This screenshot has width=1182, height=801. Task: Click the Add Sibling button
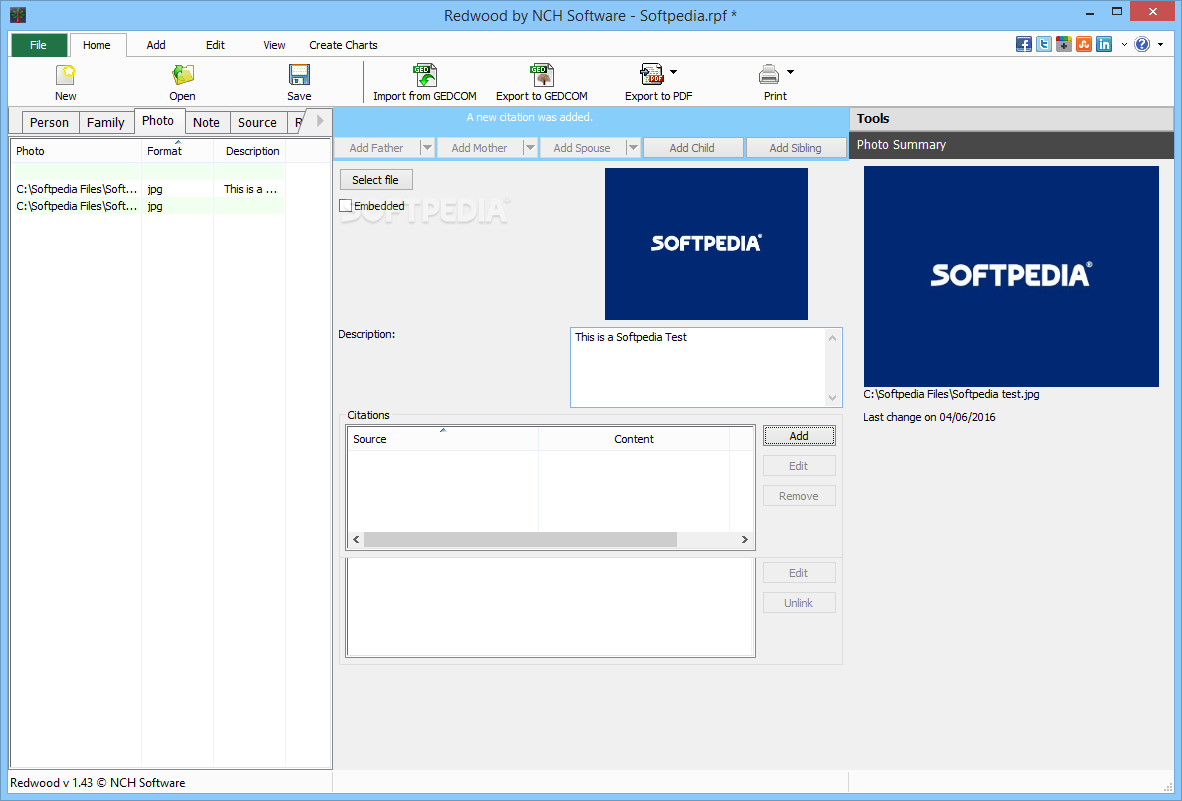[795, 148]
